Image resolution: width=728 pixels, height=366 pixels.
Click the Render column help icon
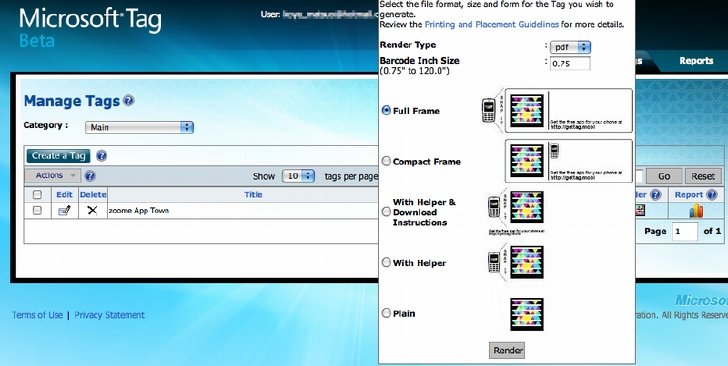[x=655, y=195]
